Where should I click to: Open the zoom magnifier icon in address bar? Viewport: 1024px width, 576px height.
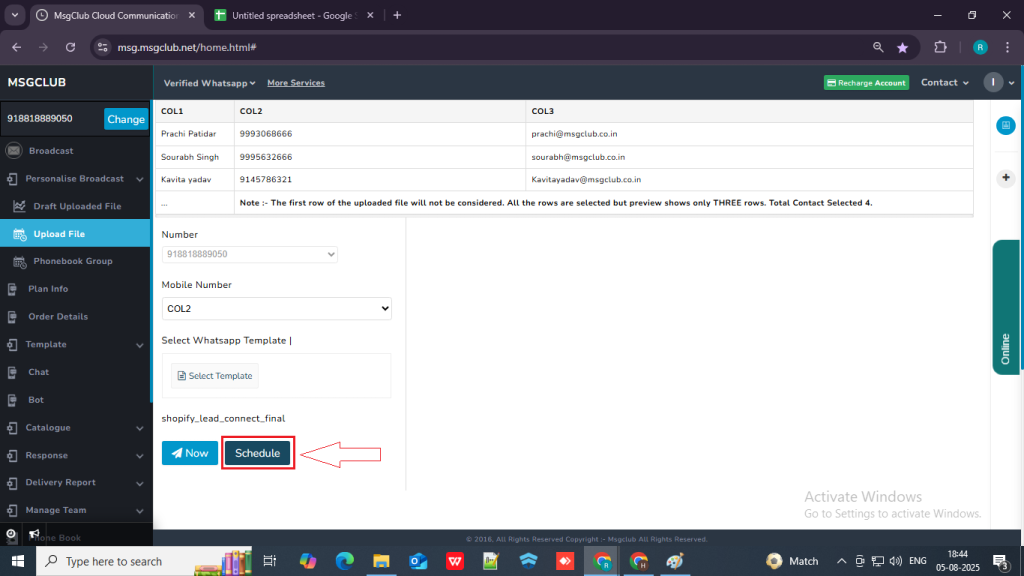pyautogui.click(x=878, y=47)
